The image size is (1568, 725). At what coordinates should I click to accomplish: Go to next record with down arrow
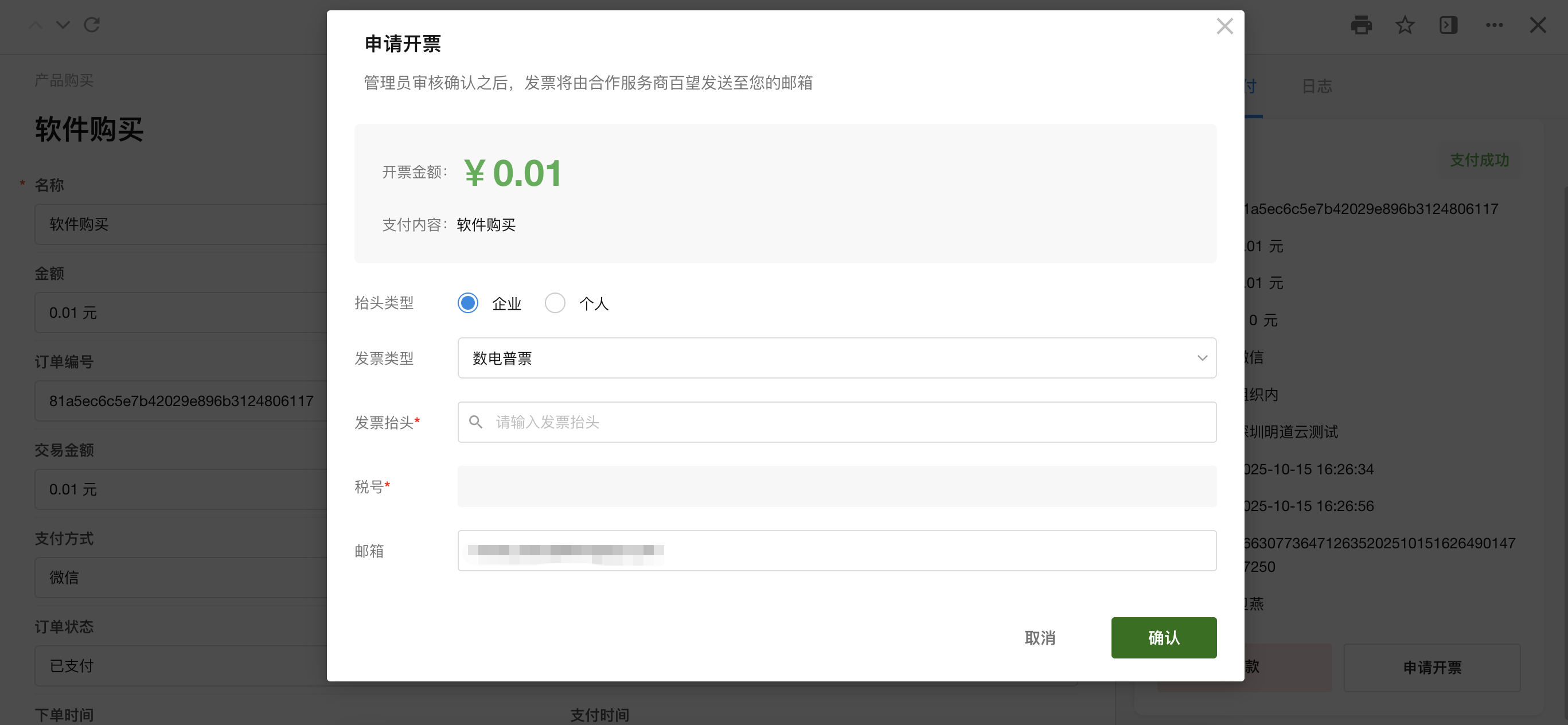[x=63, y=25]
